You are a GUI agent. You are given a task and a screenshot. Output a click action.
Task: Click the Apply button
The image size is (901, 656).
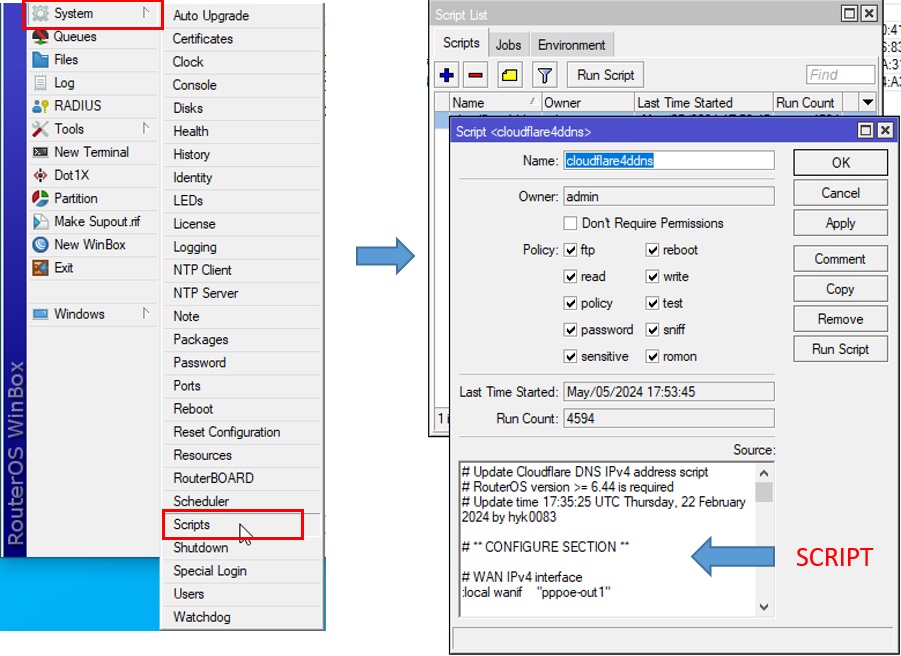pos(841,223)
